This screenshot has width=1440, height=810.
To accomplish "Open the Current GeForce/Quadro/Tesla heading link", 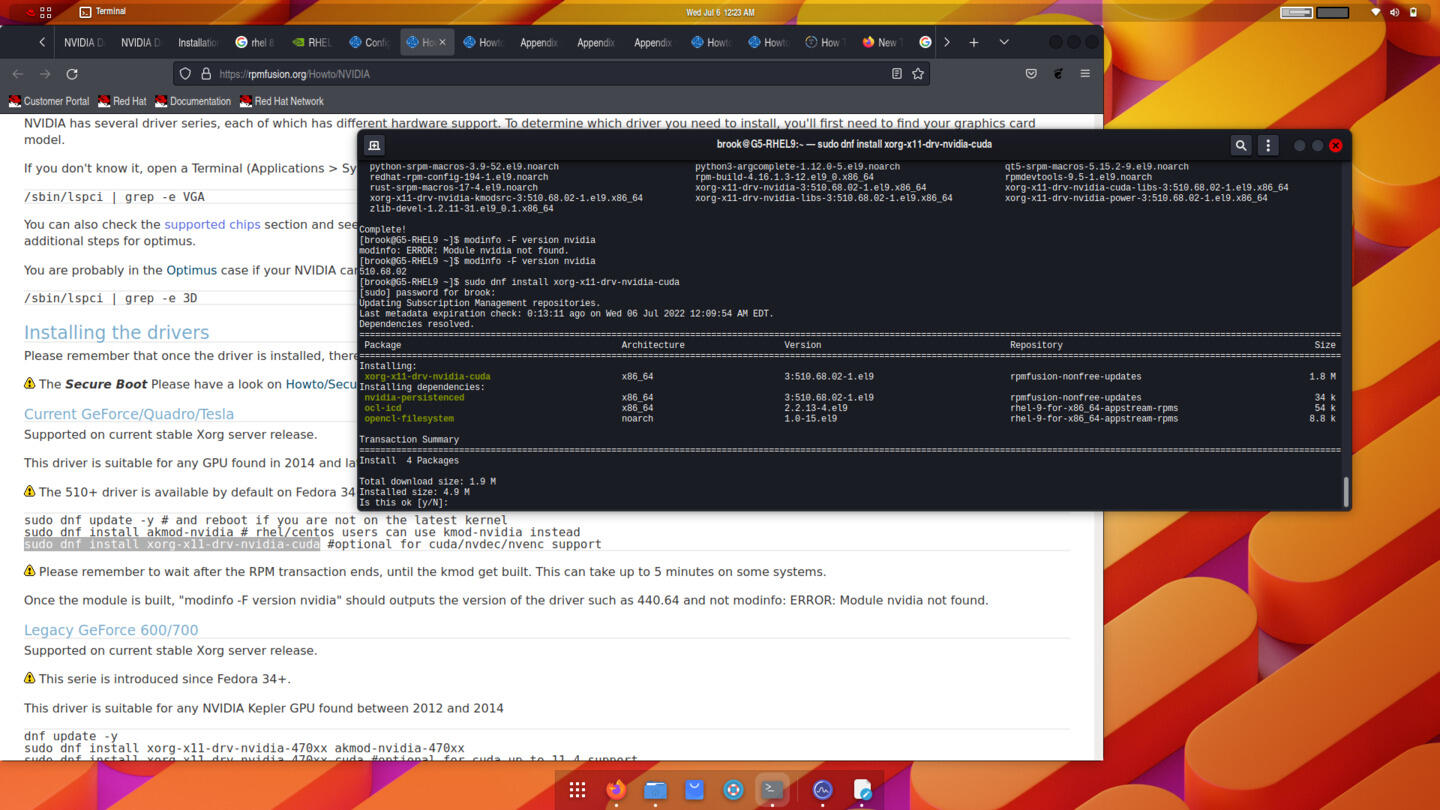I will click(129, 414).
